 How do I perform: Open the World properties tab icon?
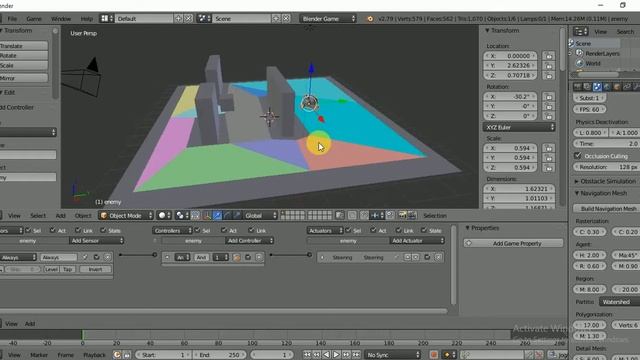(607, 87)
